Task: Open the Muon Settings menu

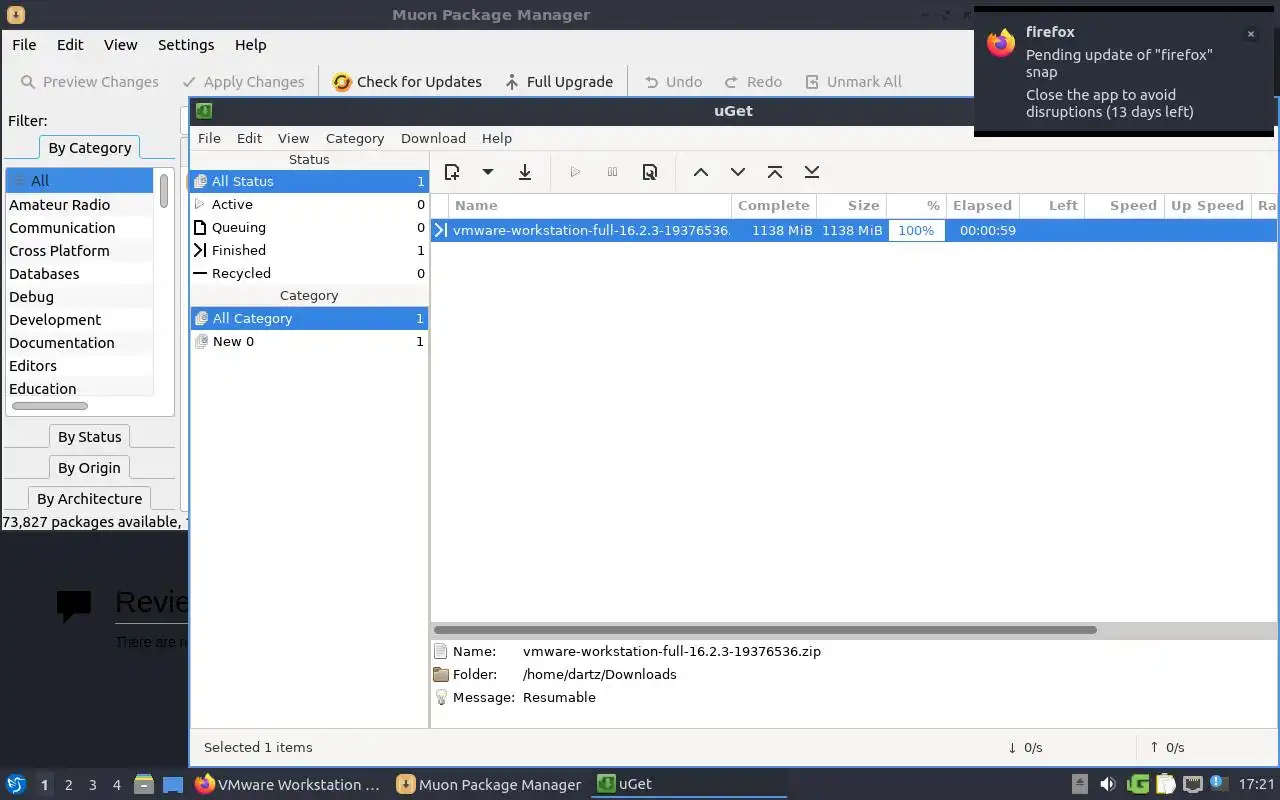Action: point(186,45)
